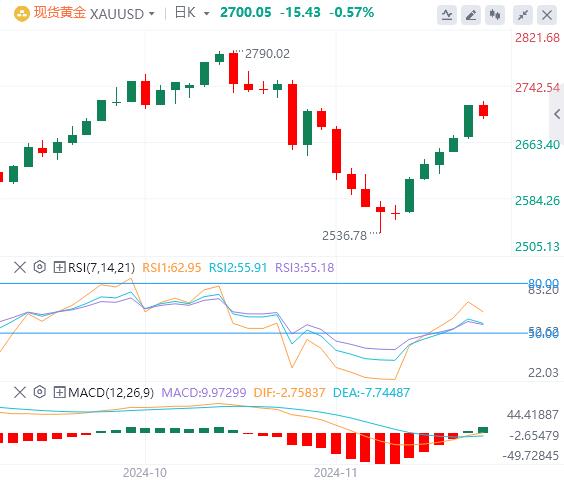Viewport: 564px width, 485px height.
Task: Click the RSI1:62.95 value
Action: (x=172, y=268)
